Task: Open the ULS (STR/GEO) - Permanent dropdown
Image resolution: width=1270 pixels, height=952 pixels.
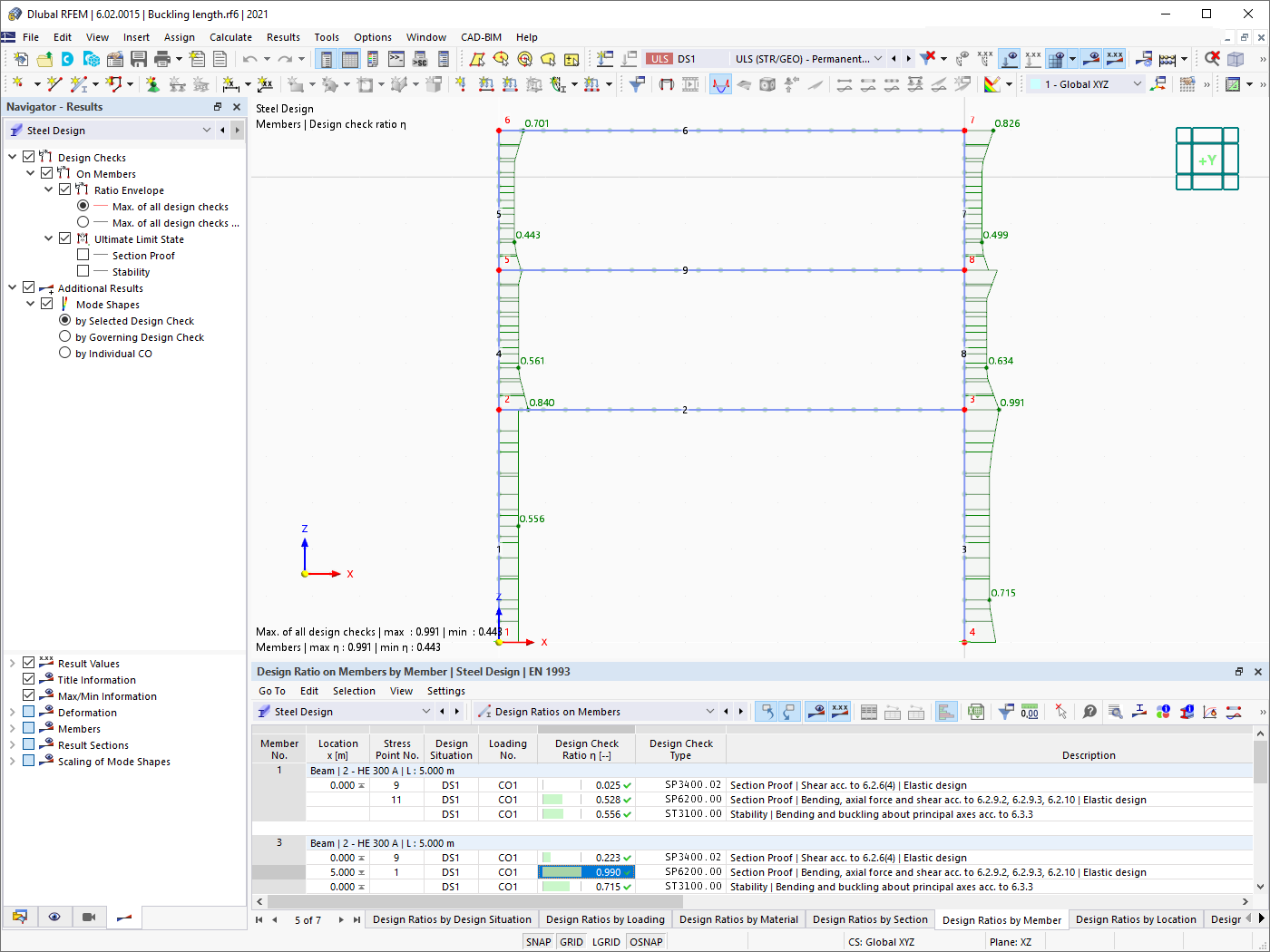Action: (x=877, y=57)
